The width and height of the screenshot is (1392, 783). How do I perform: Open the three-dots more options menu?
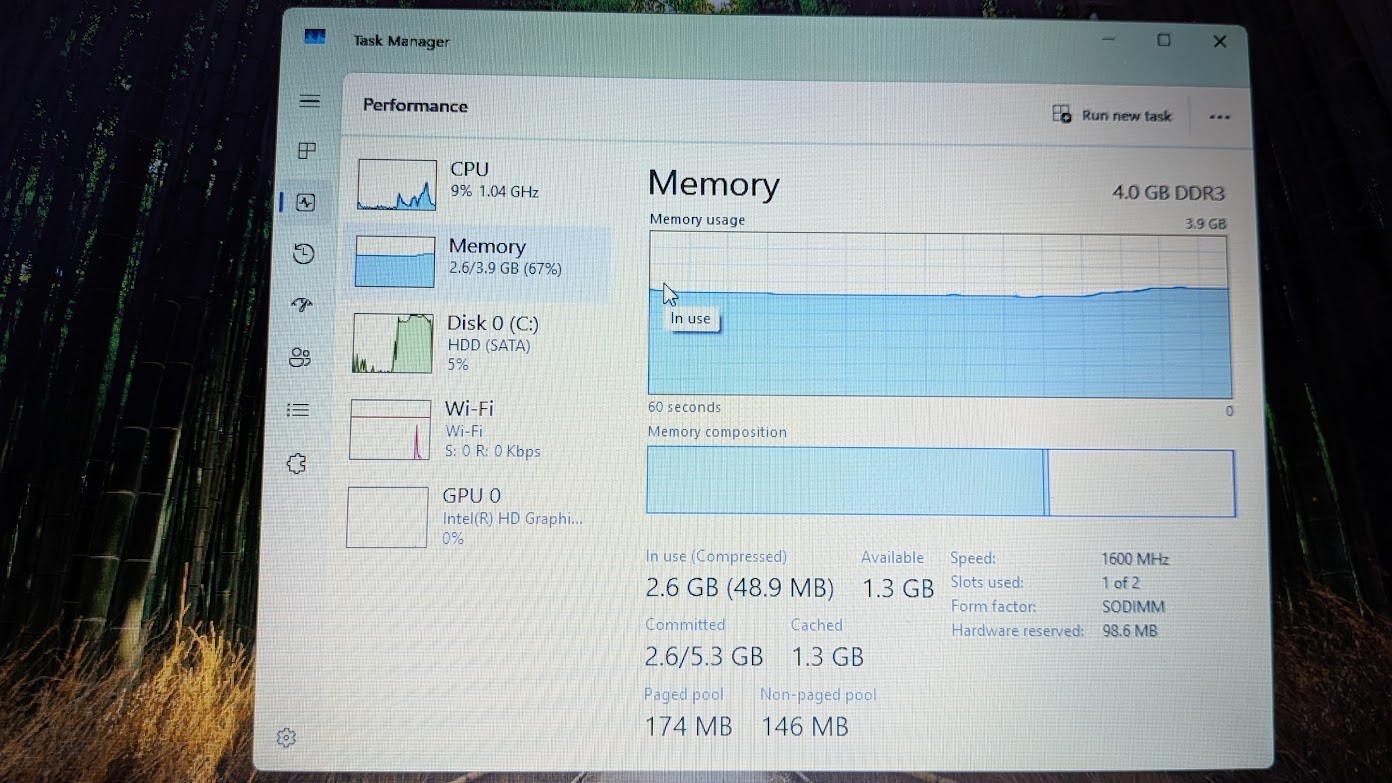click(x=1219, y=117)
